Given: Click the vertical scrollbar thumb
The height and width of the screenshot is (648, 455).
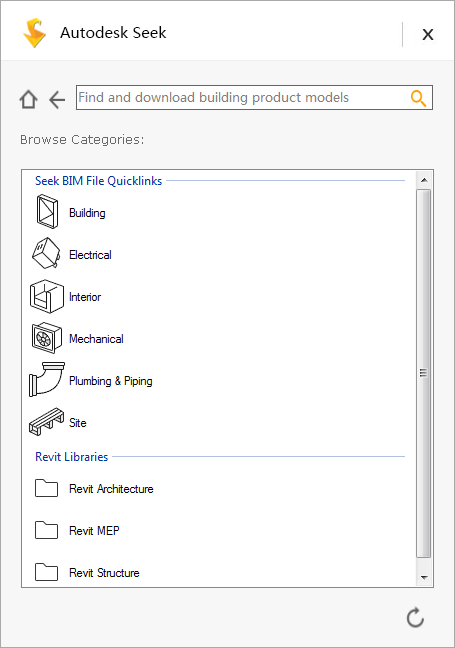Looking at the screenshot, I should pos(424,374).
